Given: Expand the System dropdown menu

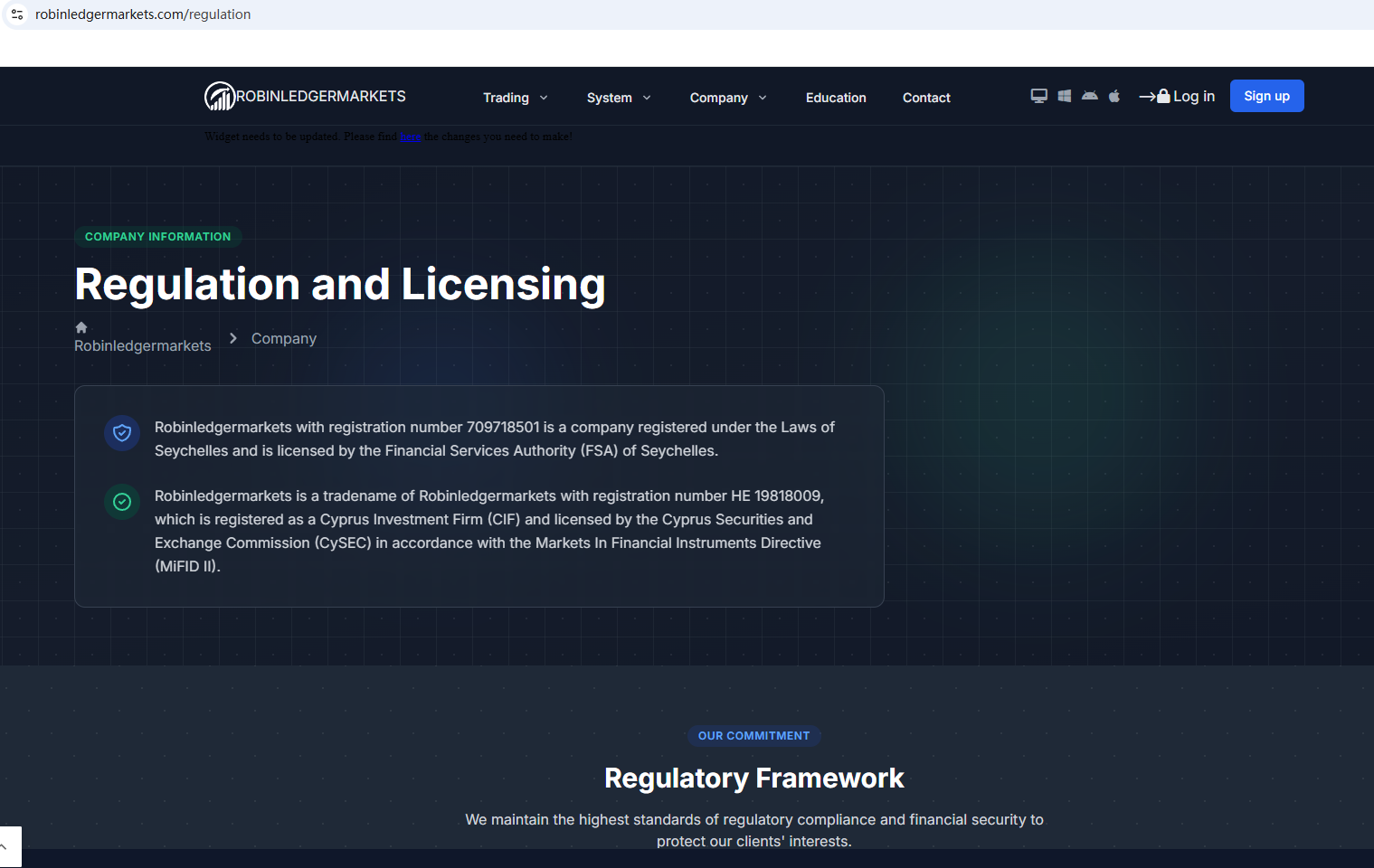Looking at the screenshot, I should pyautogui.click(x=618, y=98).
